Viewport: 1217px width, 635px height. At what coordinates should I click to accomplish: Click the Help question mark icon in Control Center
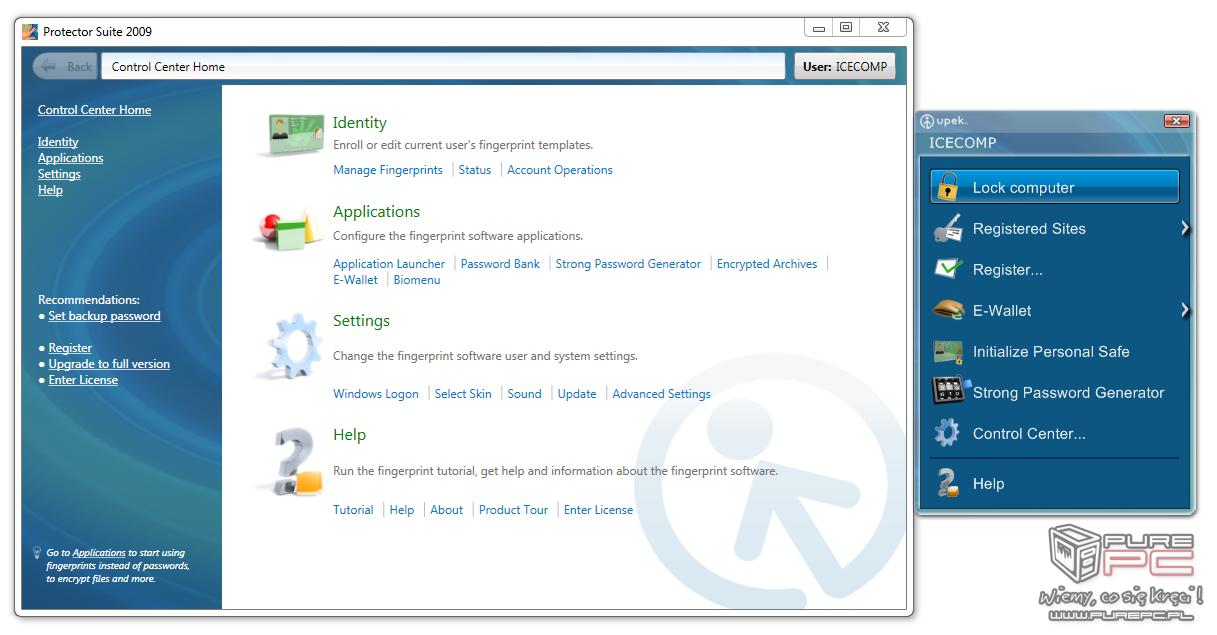(294, 461)
